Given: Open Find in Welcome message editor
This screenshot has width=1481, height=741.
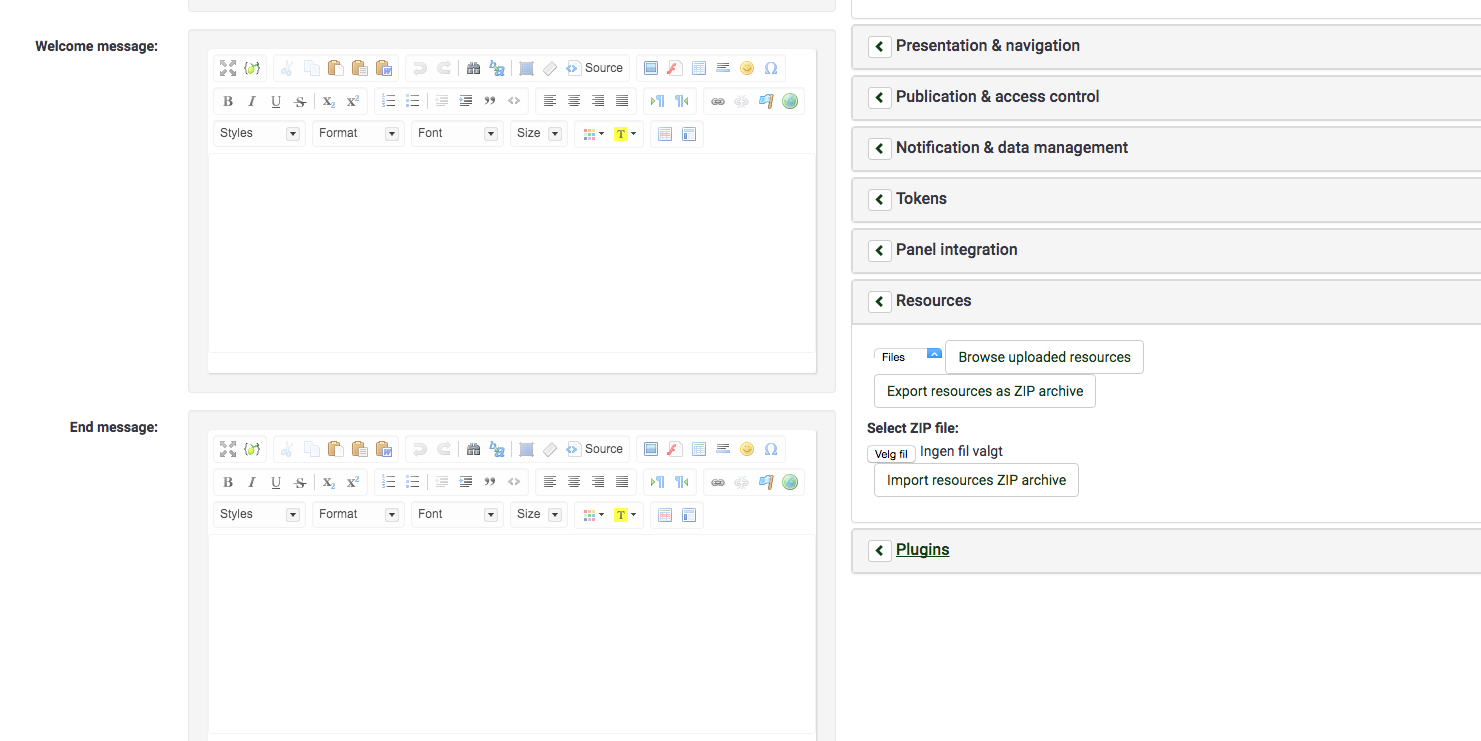Looking at the screenshot, I should pyautogui.click(x=473, y=68).
